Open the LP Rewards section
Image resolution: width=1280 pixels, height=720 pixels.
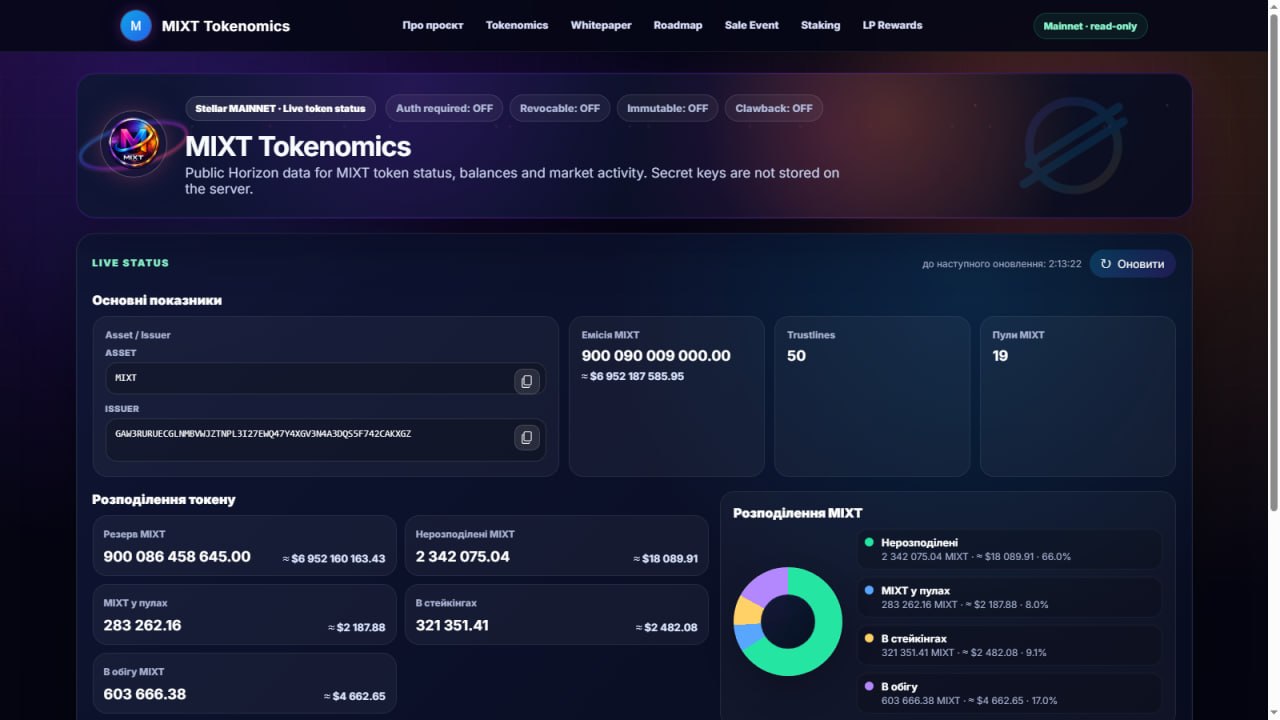[892, 25]
